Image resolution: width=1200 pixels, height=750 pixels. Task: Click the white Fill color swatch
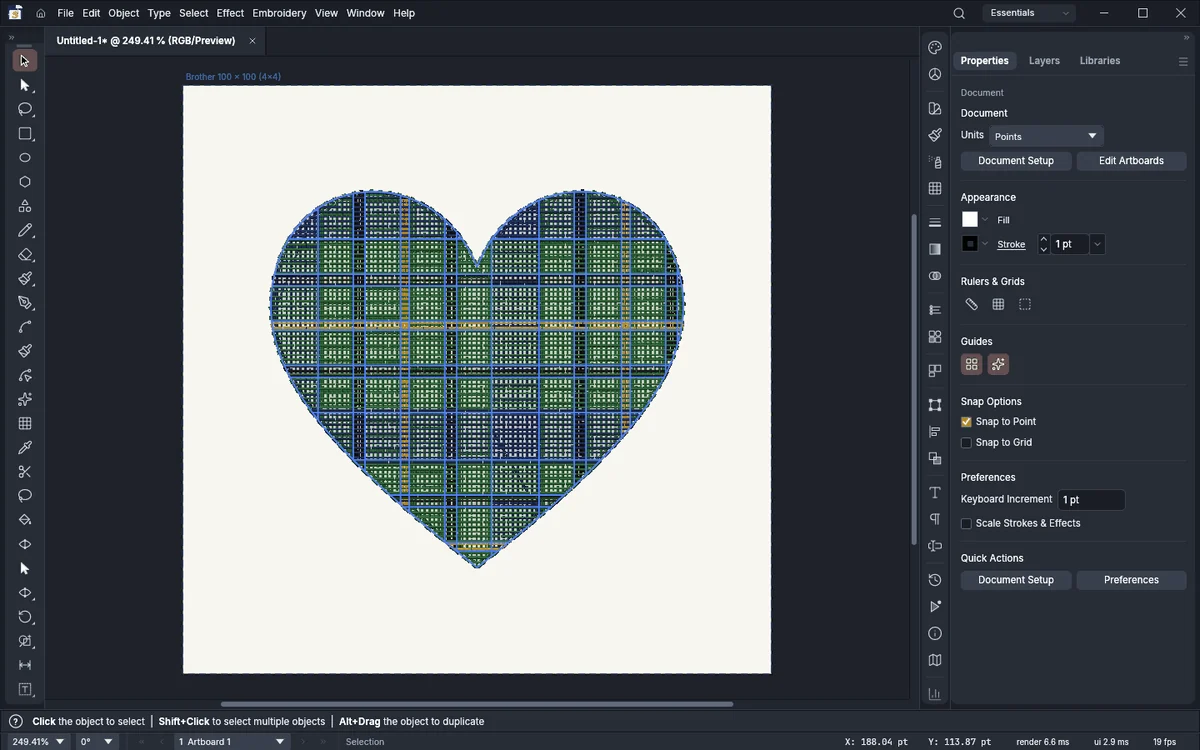pyautogui.click(x=970, y=220)
